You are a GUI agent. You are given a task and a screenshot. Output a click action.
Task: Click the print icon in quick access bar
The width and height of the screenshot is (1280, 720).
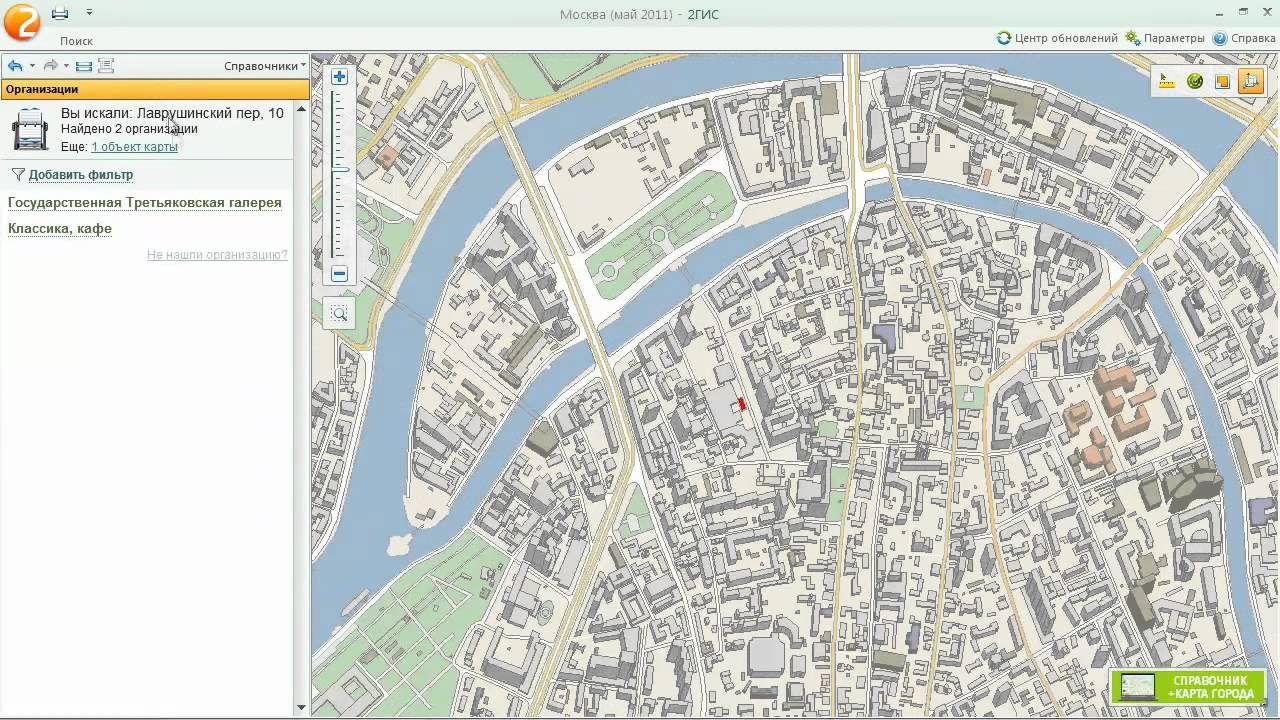(60, 13)
